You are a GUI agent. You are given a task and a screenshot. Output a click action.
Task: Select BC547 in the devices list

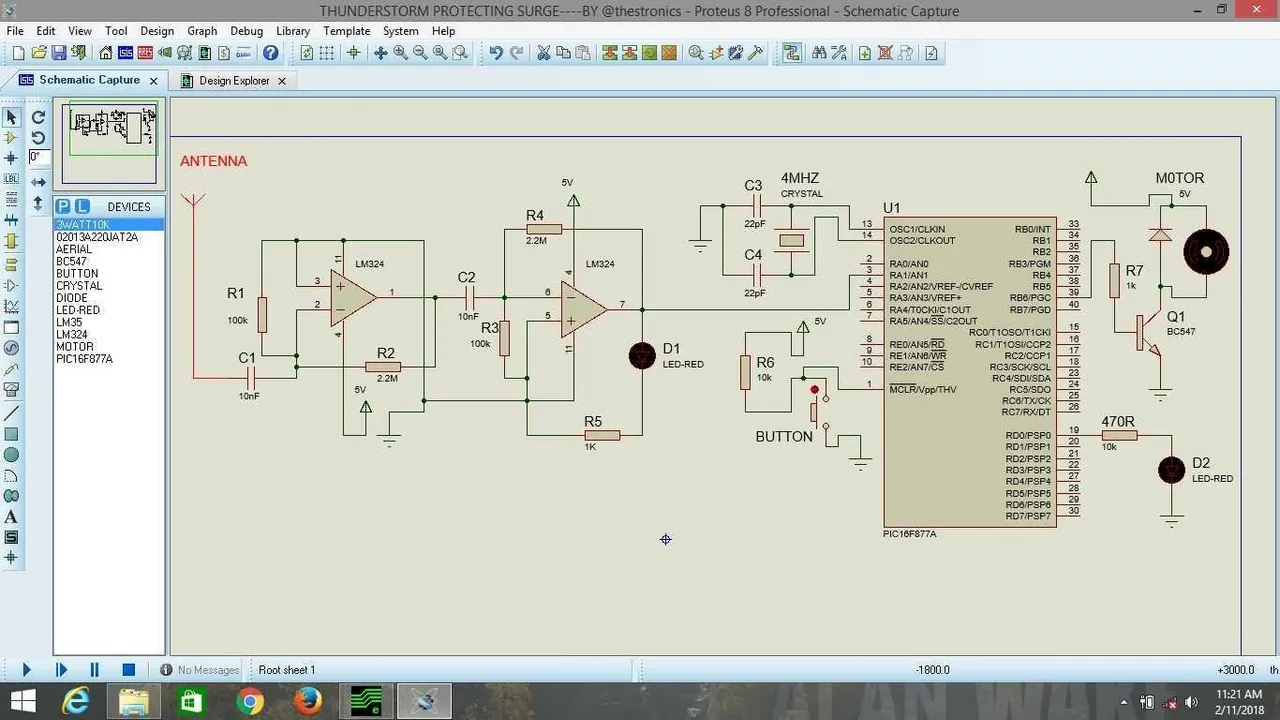tap(109, 262)
